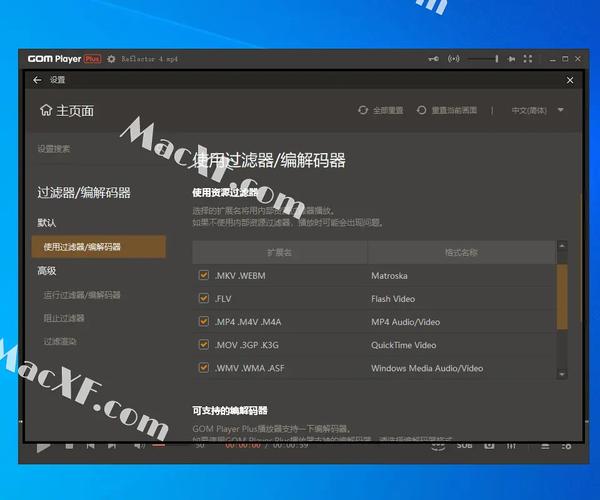Adjust the title bar volume slider
This screenshot has width=600, height=500.
(483, 59)
